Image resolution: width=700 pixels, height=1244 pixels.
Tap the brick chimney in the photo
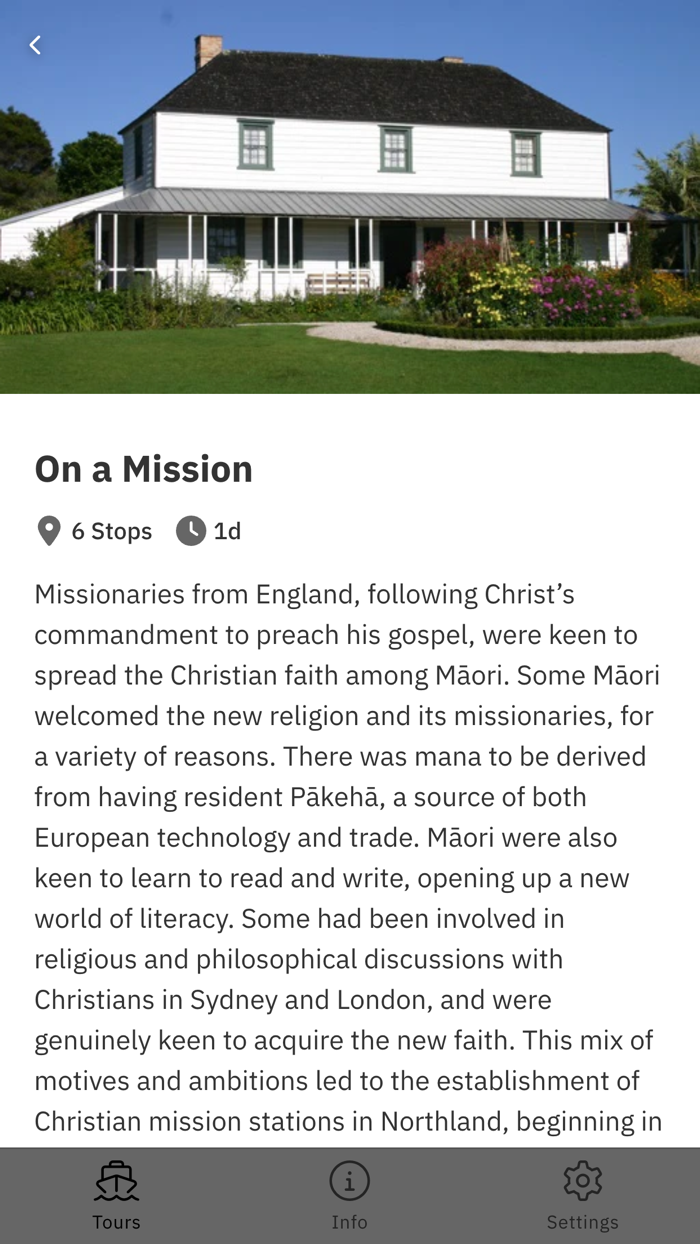[209, 48]
